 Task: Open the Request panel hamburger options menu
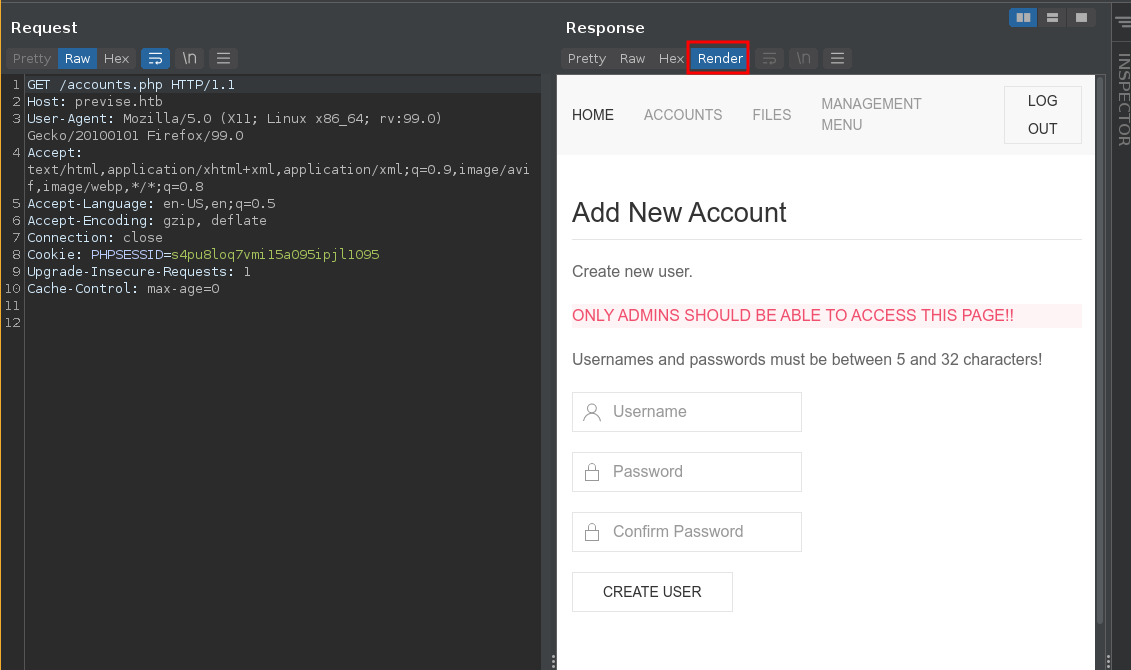click(x=223, y=59)
